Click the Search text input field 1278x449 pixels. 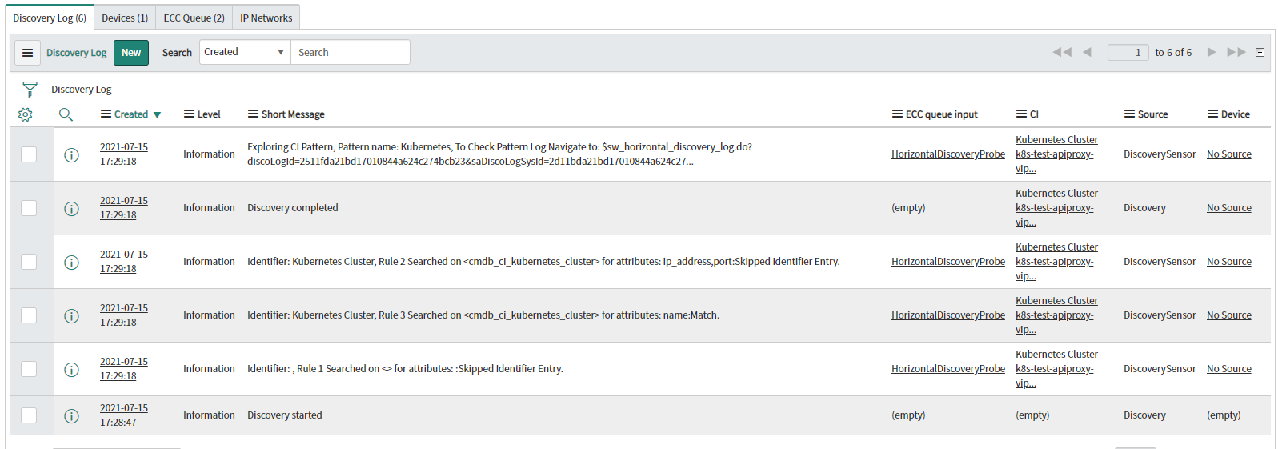coord(350,52)
